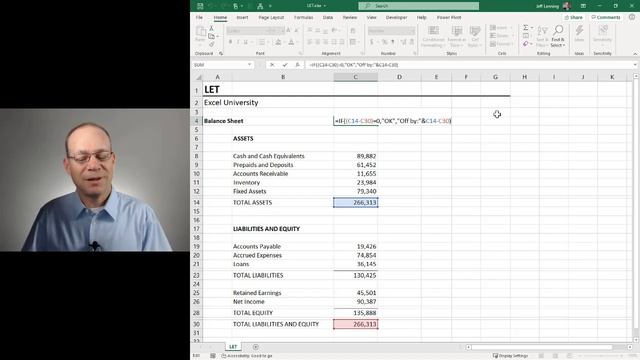This screenshot has height=360, width=640.
Task: Click the Cut scissors icon
Action: tap(211, 28)
